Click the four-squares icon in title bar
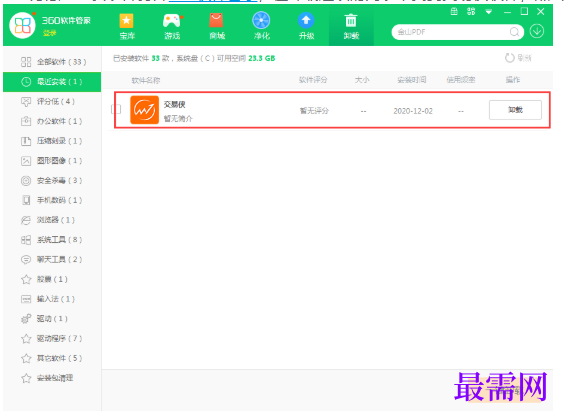This screenshot has height=418, width=566. (x=471, y=12)
